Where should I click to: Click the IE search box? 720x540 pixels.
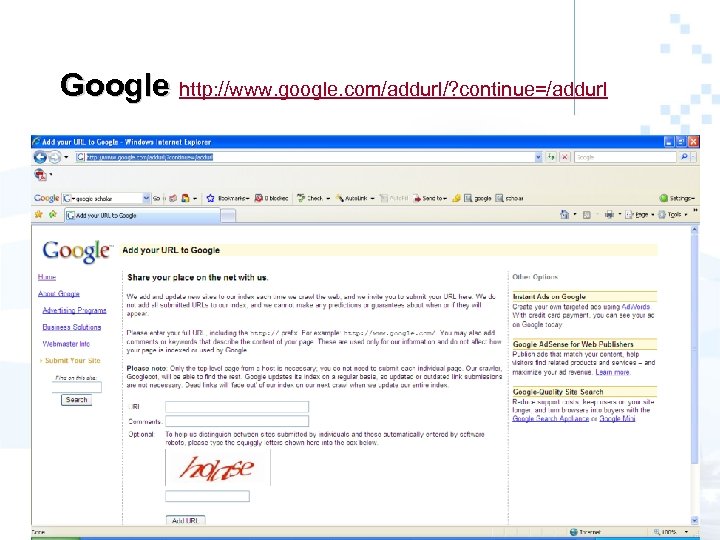[x=626, y=157]
